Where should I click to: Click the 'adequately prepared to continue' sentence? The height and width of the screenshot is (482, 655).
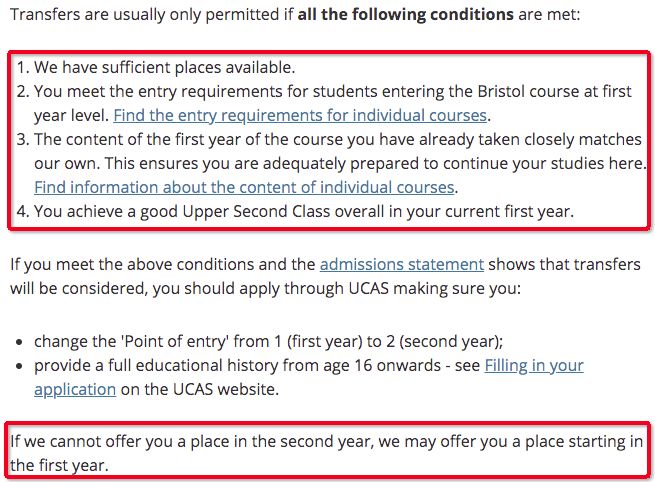400,163
